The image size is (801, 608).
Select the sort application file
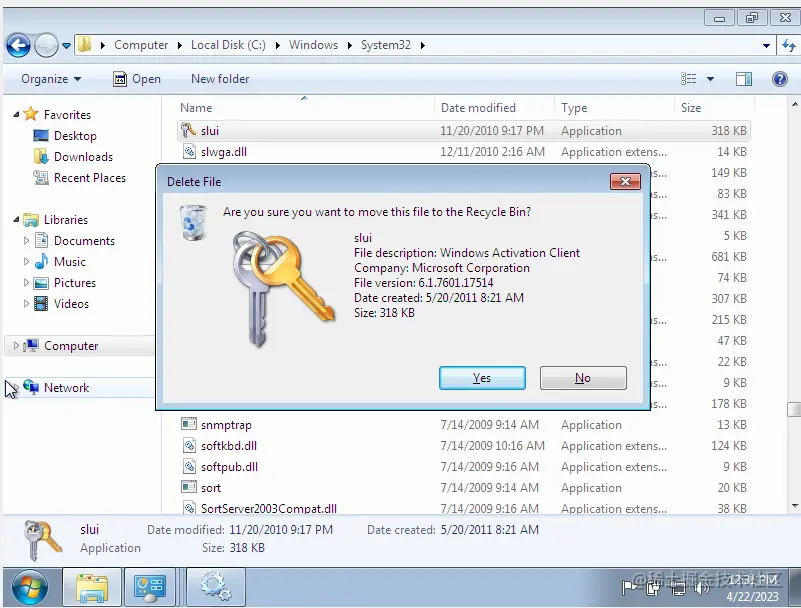(x=211, y=488)
